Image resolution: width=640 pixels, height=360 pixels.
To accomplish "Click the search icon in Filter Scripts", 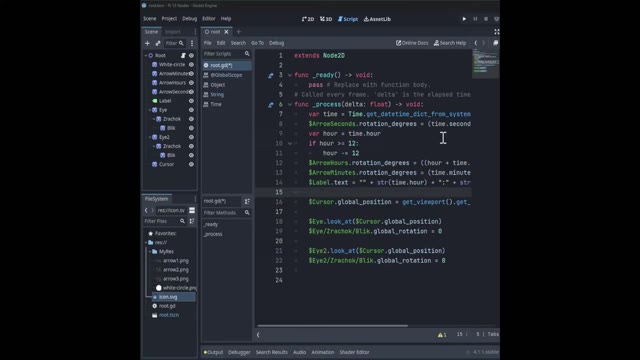I will pos(247,54).
